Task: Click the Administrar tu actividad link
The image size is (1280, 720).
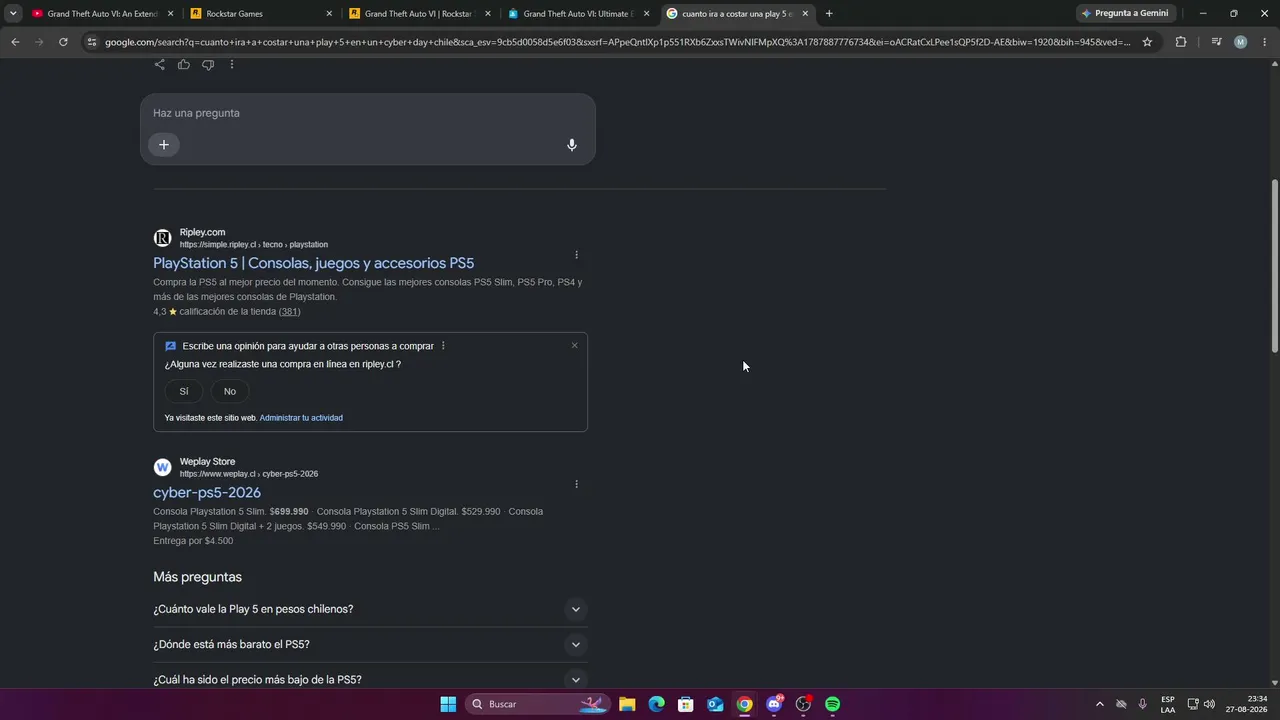Action: [301, 418]
